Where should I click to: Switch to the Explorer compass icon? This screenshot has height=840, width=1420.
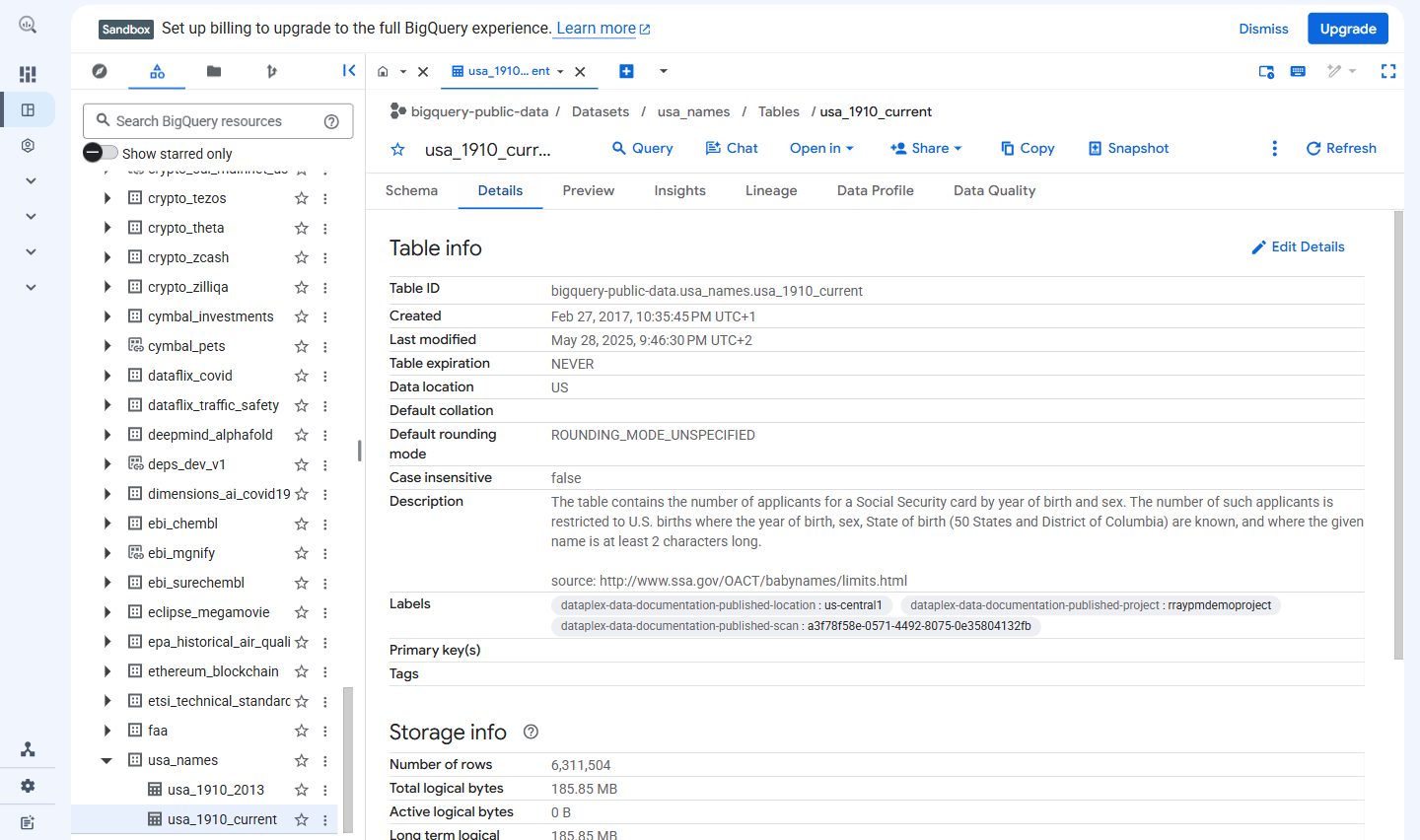click(100, 71)
